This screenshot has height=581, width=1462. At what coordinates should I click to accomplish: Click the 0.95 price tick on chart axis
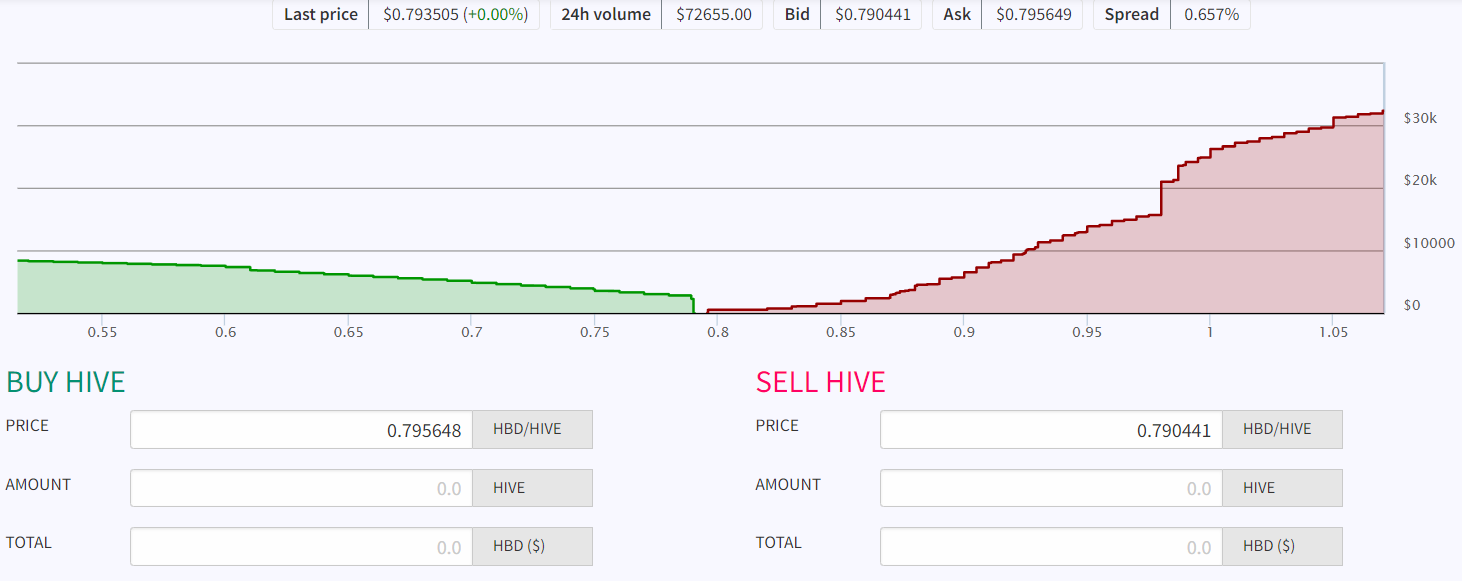coord(1086,332)
